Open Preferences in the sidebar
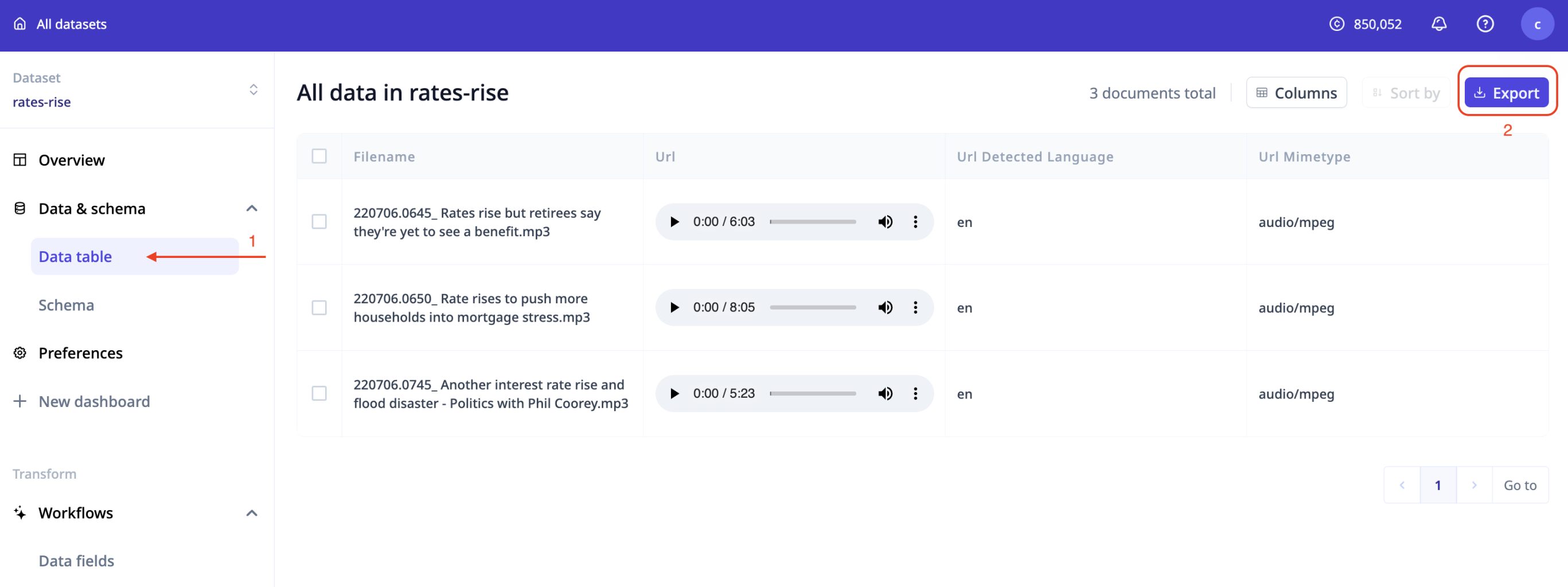This screenshot has height=587, width=1568. (80, 353)
